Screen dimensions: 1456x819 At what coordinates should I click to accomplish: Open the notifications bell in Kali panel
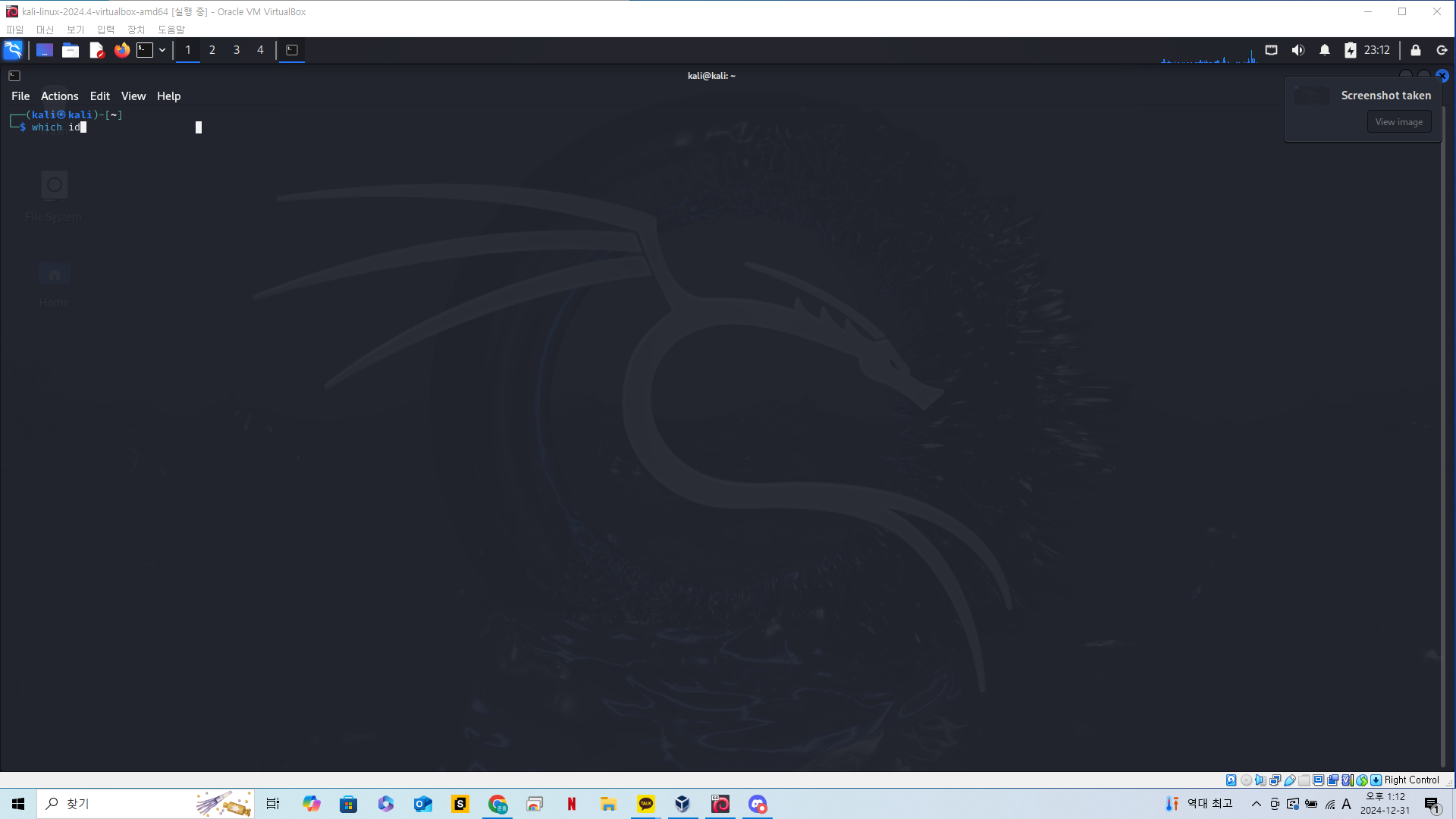pos(1324,50)
